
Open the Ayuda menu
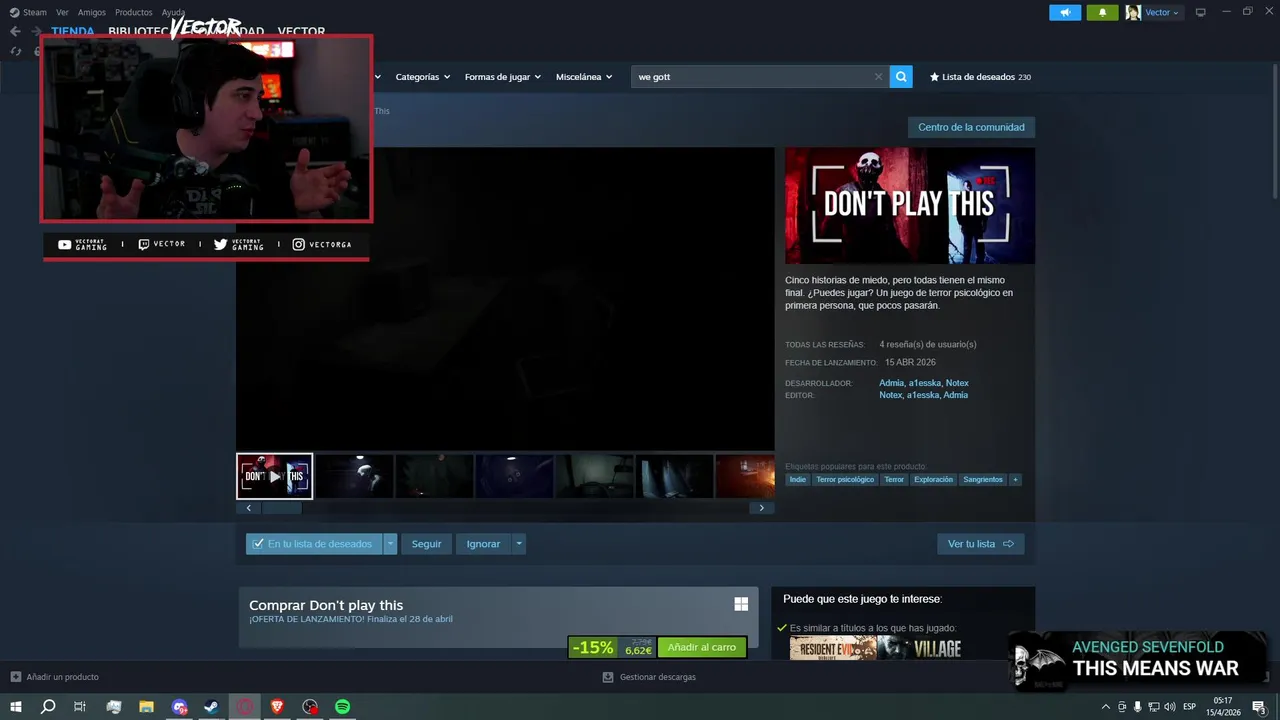point(173,12)
